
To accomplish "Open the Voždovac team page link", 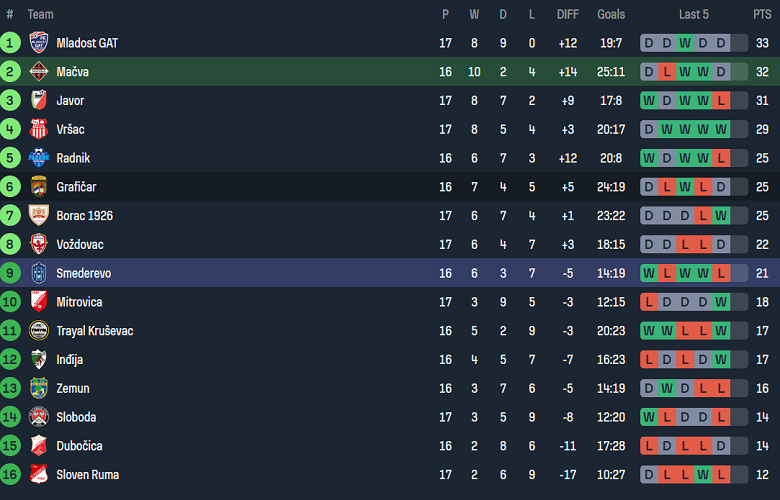I will pos(80,244).
